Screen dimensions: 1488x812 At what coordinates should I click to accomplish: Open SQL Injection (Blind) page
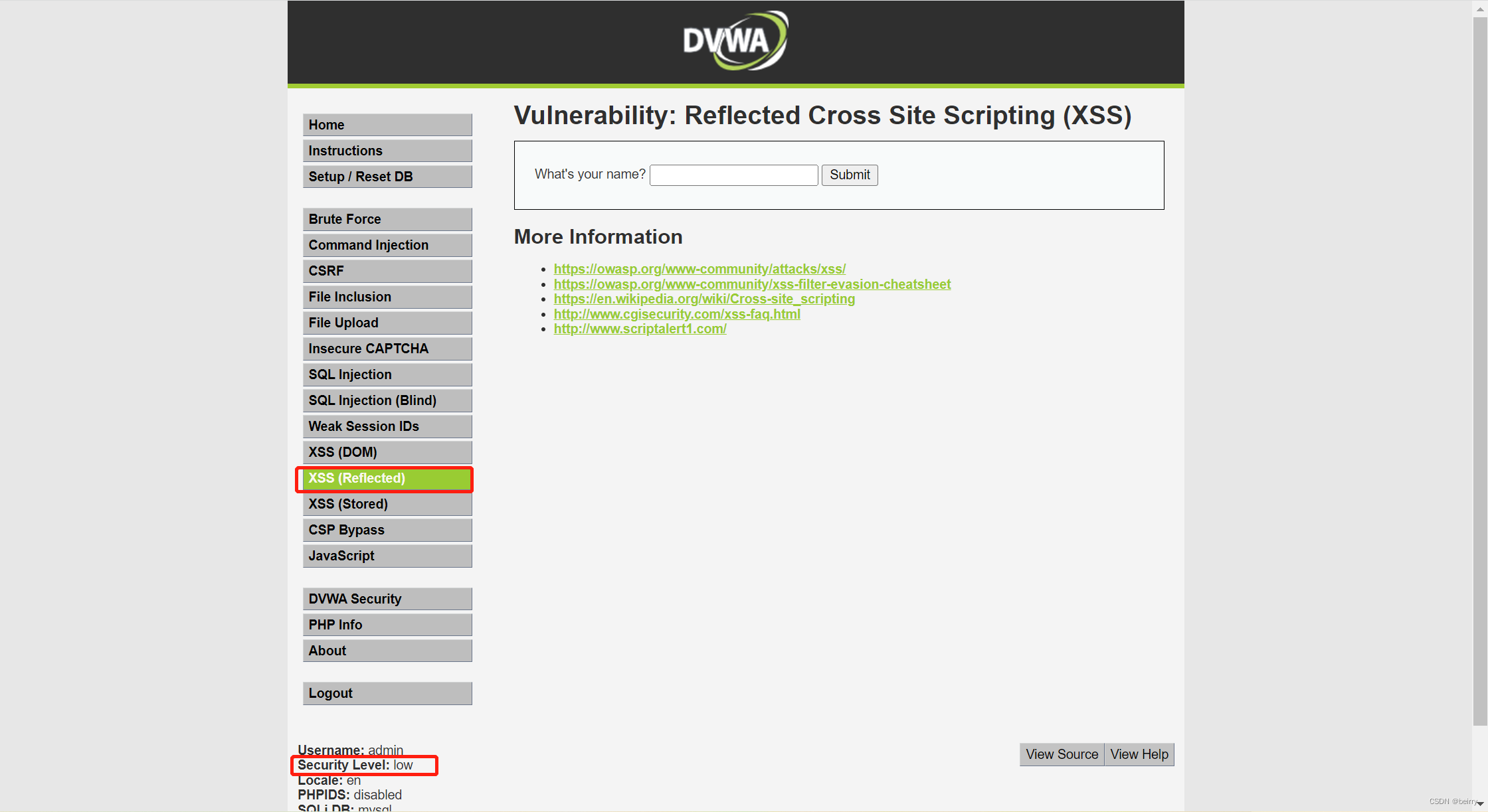(387, 400)
